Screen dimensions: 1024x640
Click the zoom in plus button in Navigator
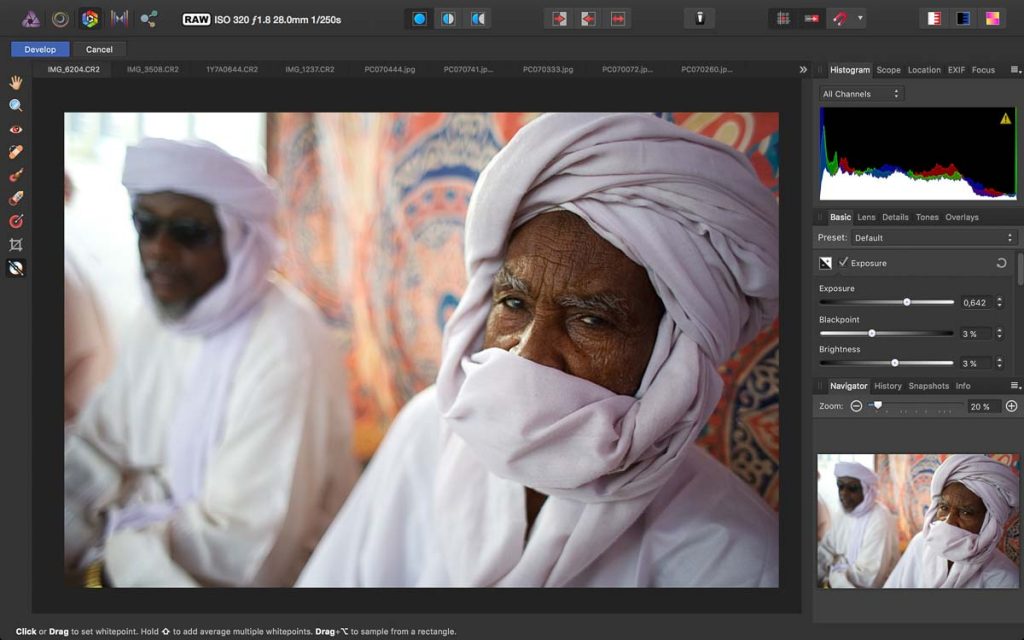click(1011, 406)
